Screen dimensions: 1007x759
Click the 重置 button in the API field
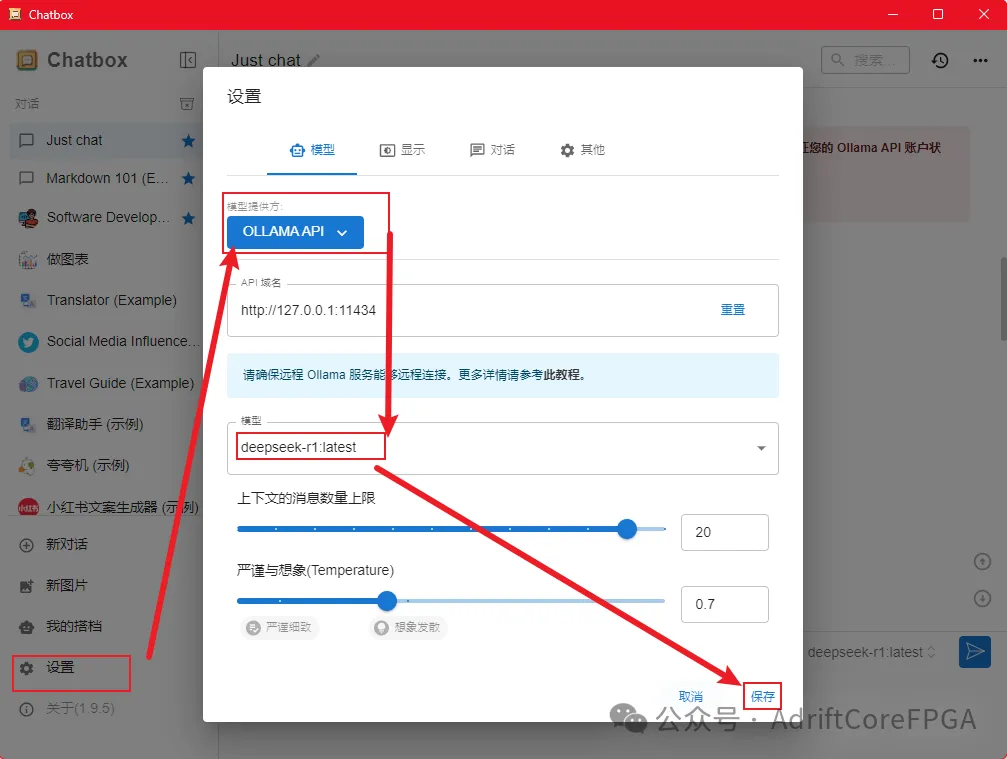click(x=733, y=310)
